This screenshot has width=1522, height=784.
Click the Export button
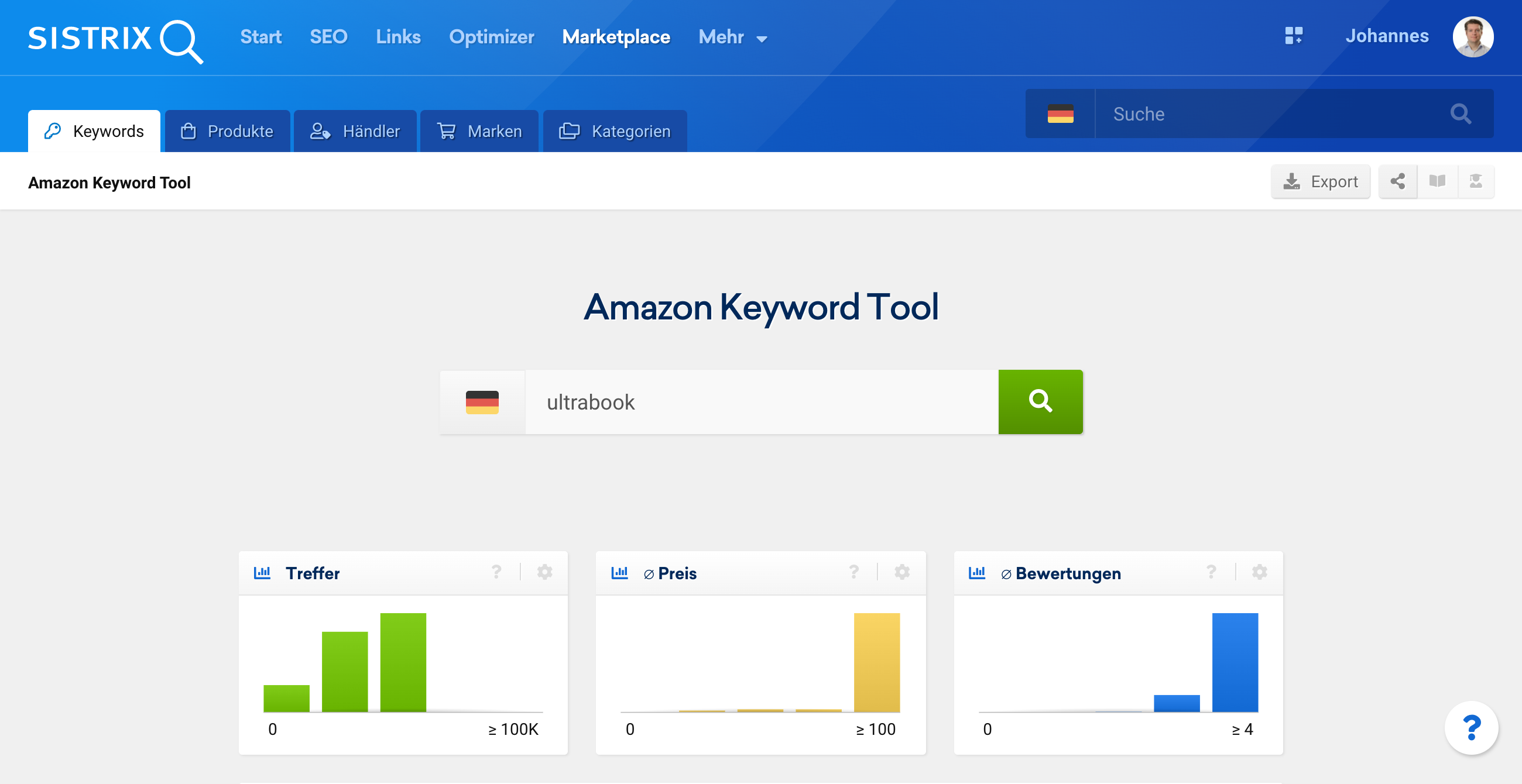coord(1320,181)
